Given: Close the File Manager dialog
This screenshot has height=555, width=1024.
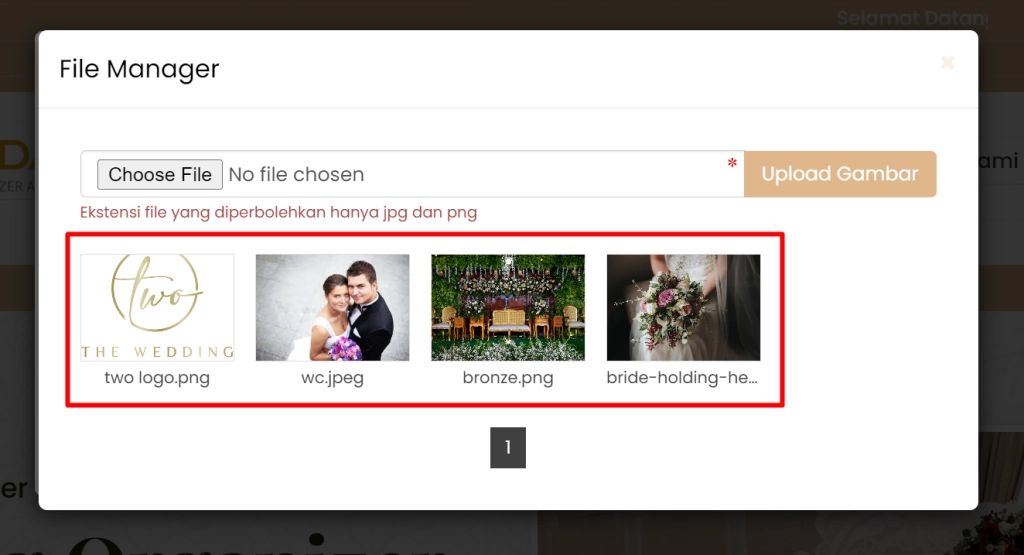Looking at the screenshot, I should click(x=947, y=63).
